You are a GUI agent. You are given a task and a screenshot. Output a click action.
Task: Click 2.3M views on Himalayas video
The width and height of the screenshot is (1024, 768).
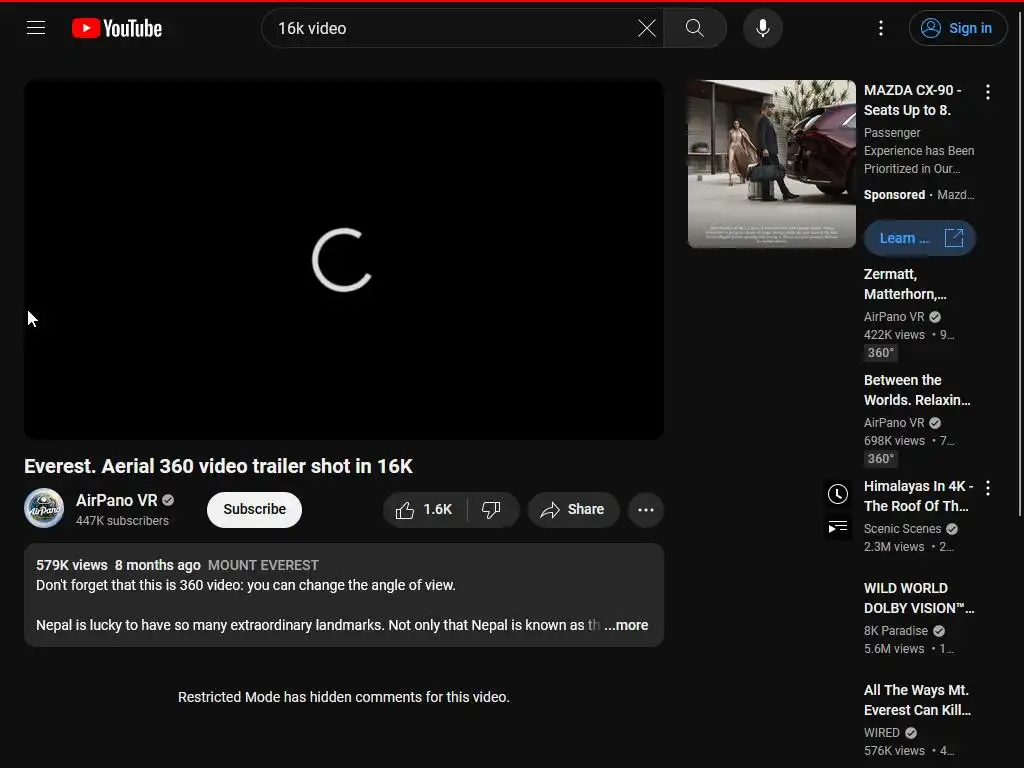tap(894, 547)
